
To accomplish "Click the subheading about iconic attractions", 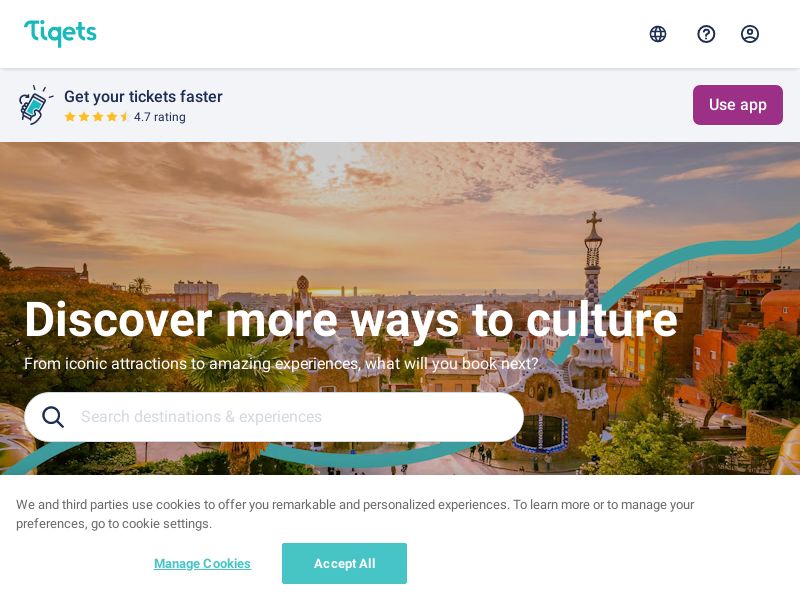I will pyautogui.click(x=281, y=364).
